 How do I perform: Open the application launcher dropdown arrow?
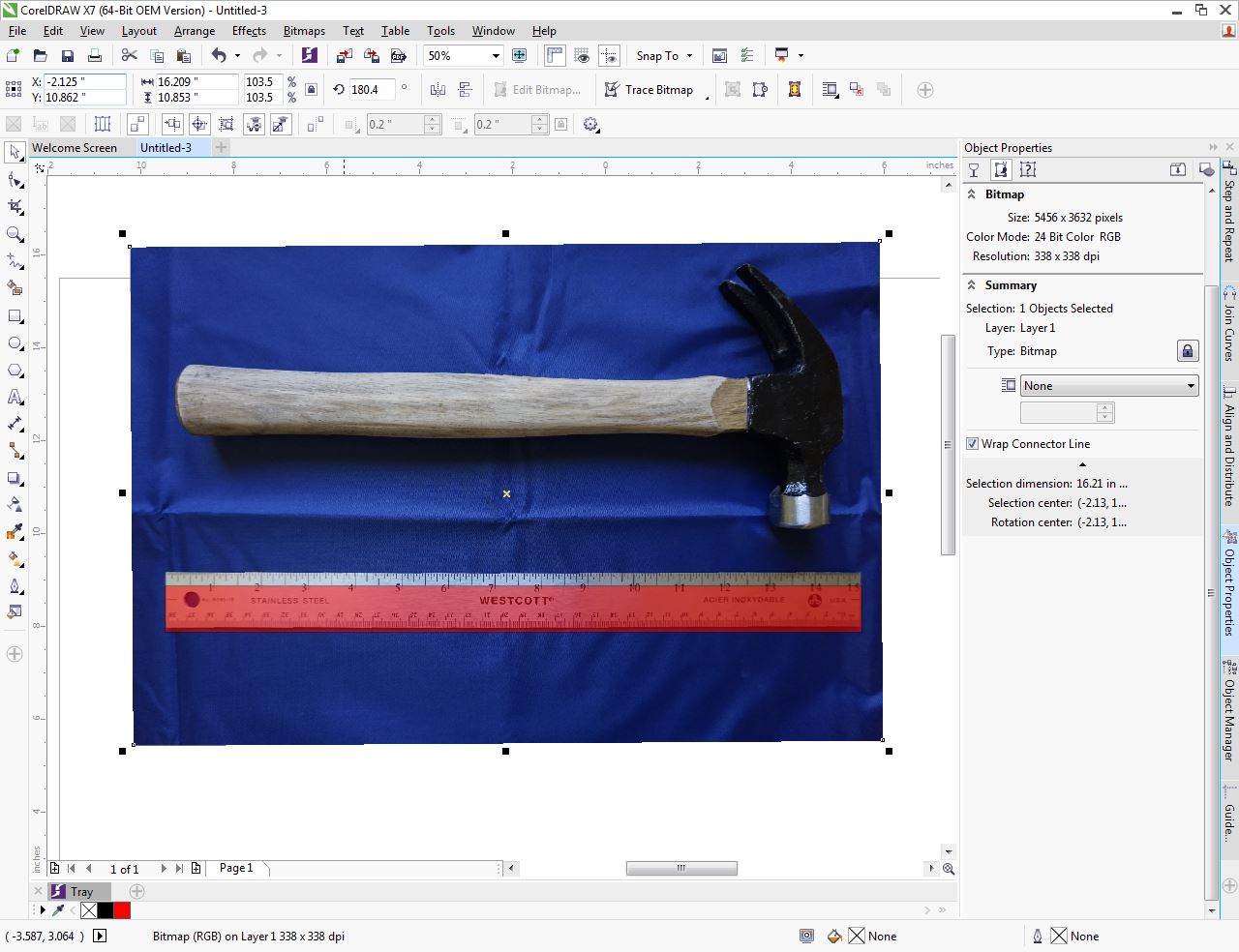click(x=801, y=56)
